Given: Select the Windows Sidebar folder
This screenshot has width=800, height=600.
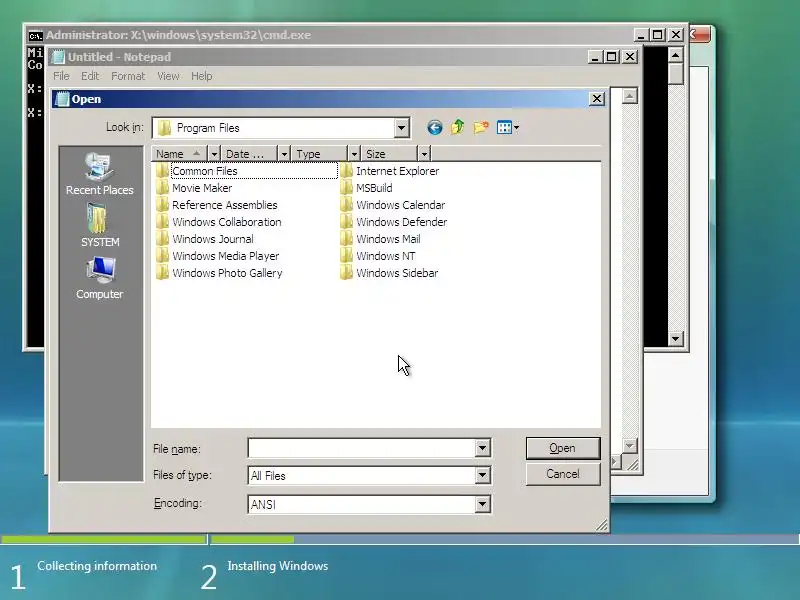Looking at the screenshot, I should 389,273.
